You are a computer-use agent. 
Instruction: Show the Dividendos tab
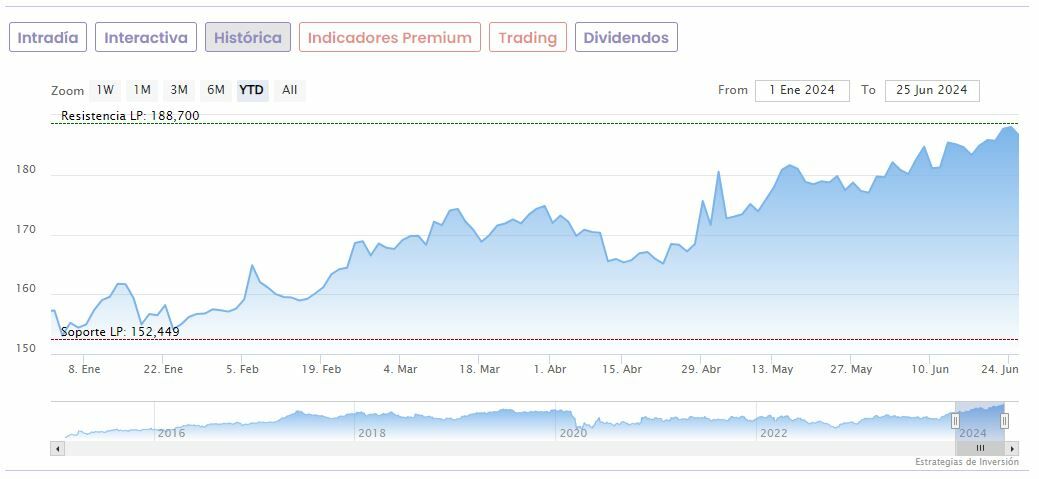(x=626, y=38)
